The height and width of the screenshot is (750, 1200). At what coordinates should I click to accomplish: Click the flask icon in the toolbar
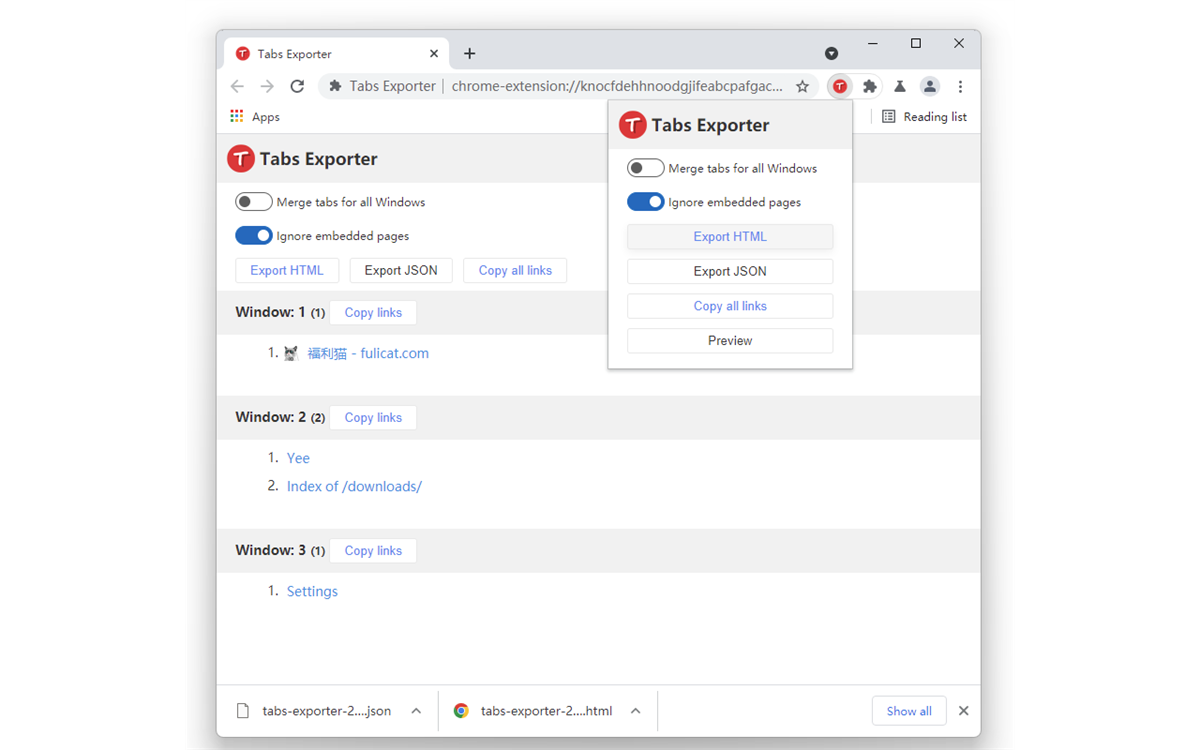click(x=900, y=87)
